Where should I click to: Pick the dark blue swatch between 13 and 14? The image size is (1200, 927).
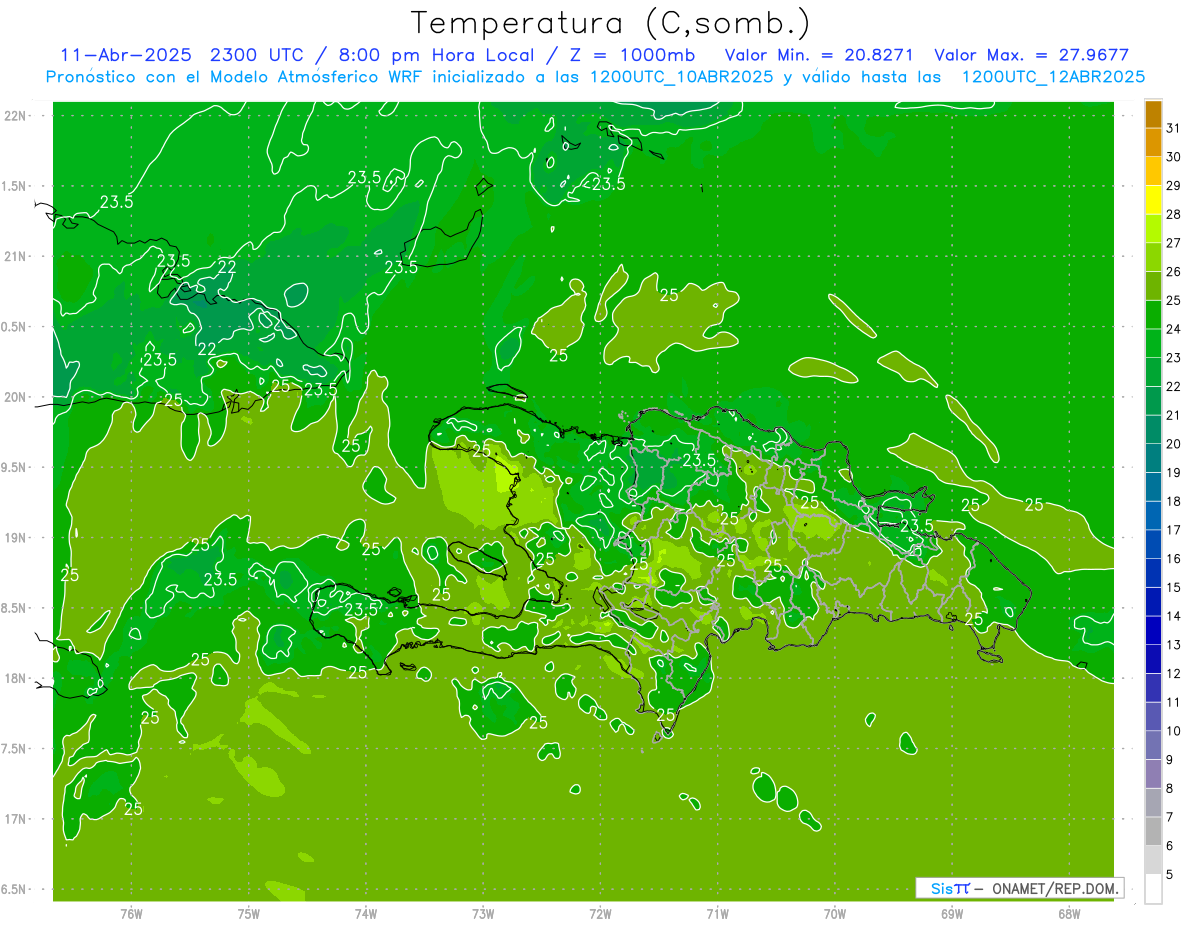click(1153, 630)
